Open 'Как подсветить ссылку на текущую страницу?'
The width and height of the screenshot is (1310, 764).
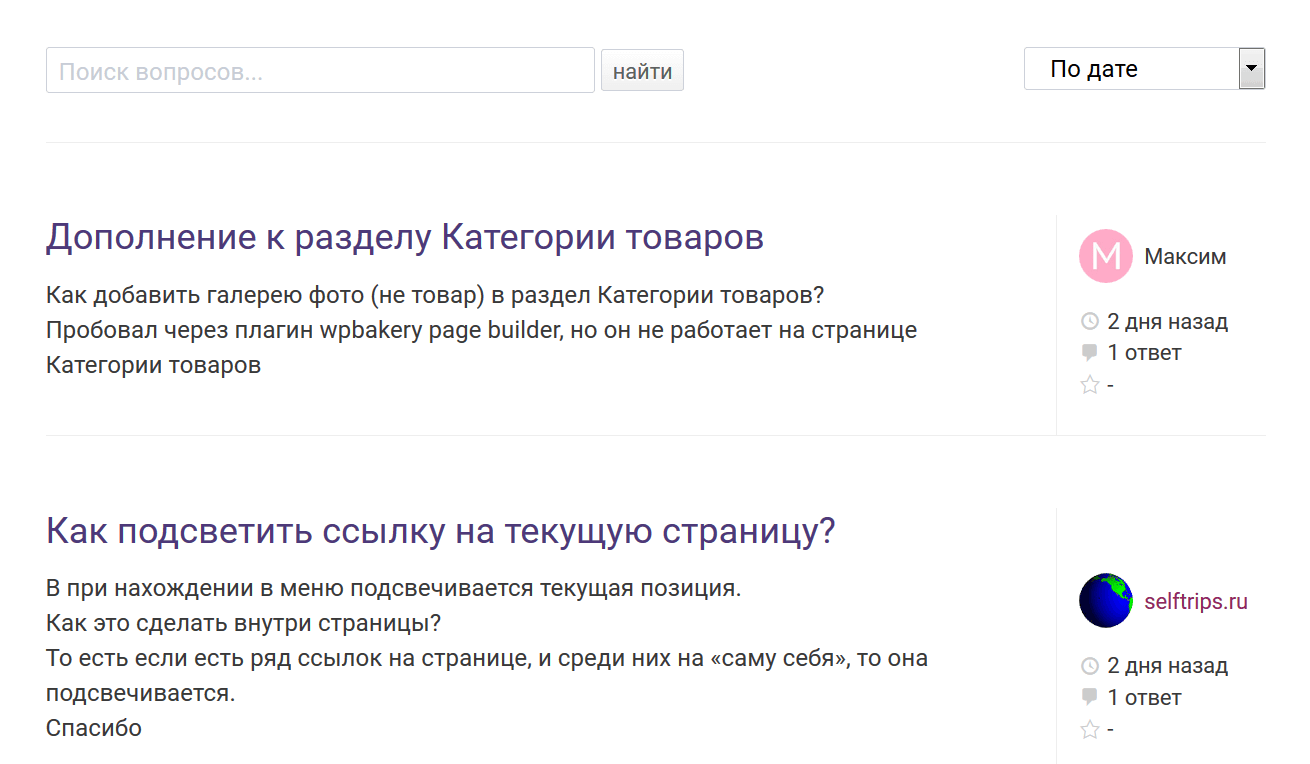[440, 531]
